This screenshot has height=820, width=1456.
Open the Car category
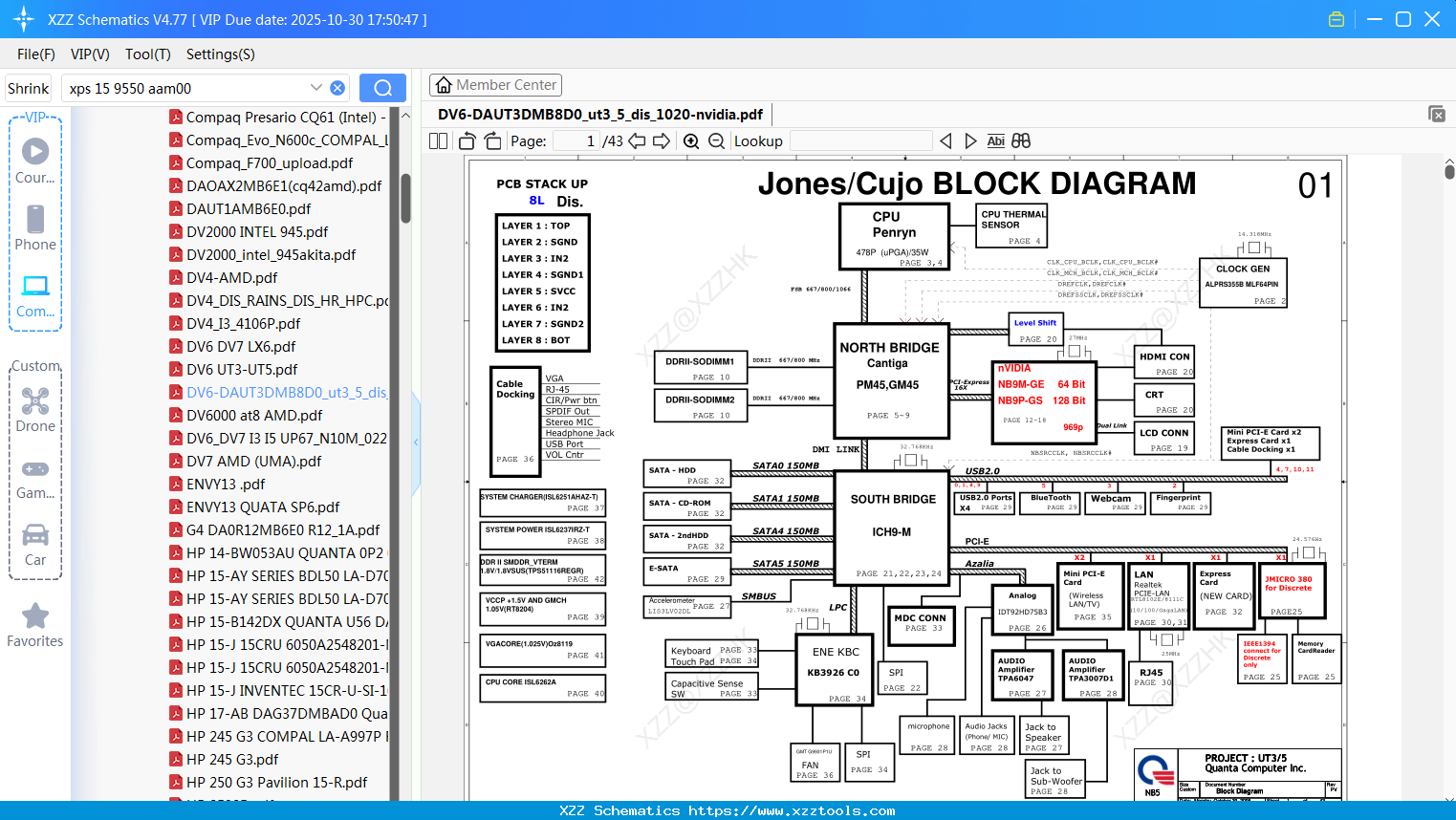[35, 545]
